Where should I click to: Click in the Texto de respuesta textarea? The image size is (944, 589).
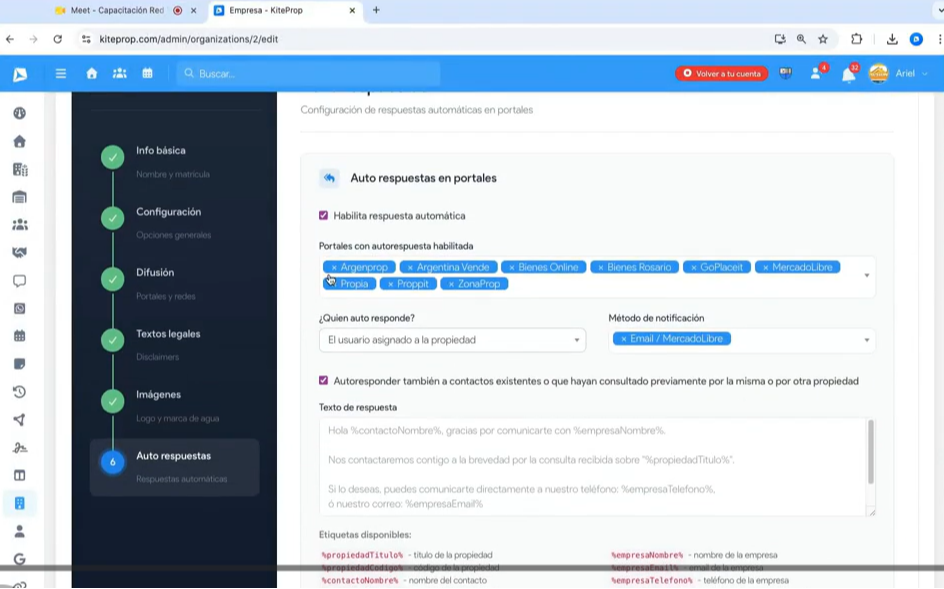(x=594, y=467)
